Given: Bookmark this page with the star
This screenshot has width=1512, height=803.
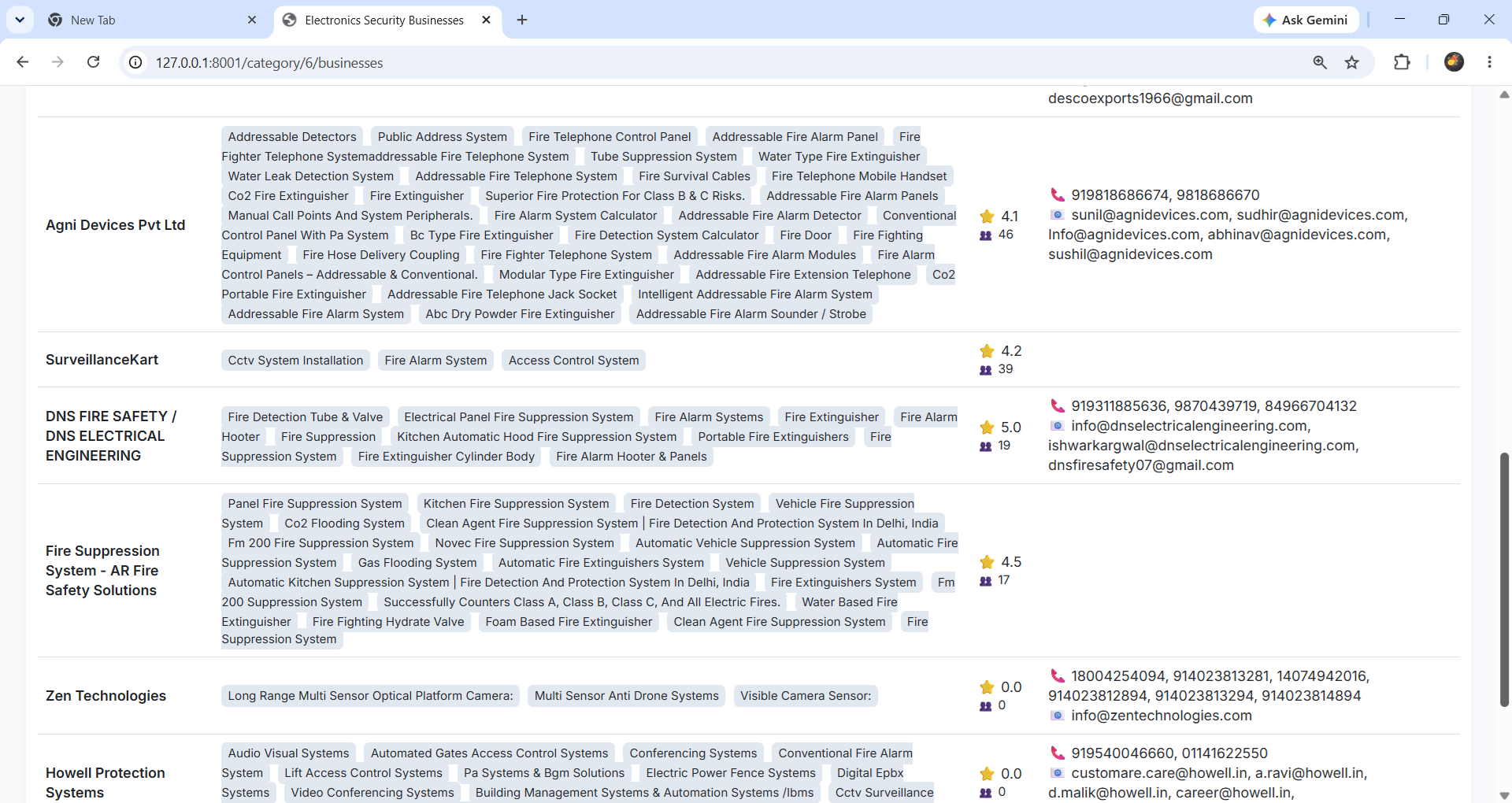Looking at the screenshot, I should click(x=1352, y=62).
